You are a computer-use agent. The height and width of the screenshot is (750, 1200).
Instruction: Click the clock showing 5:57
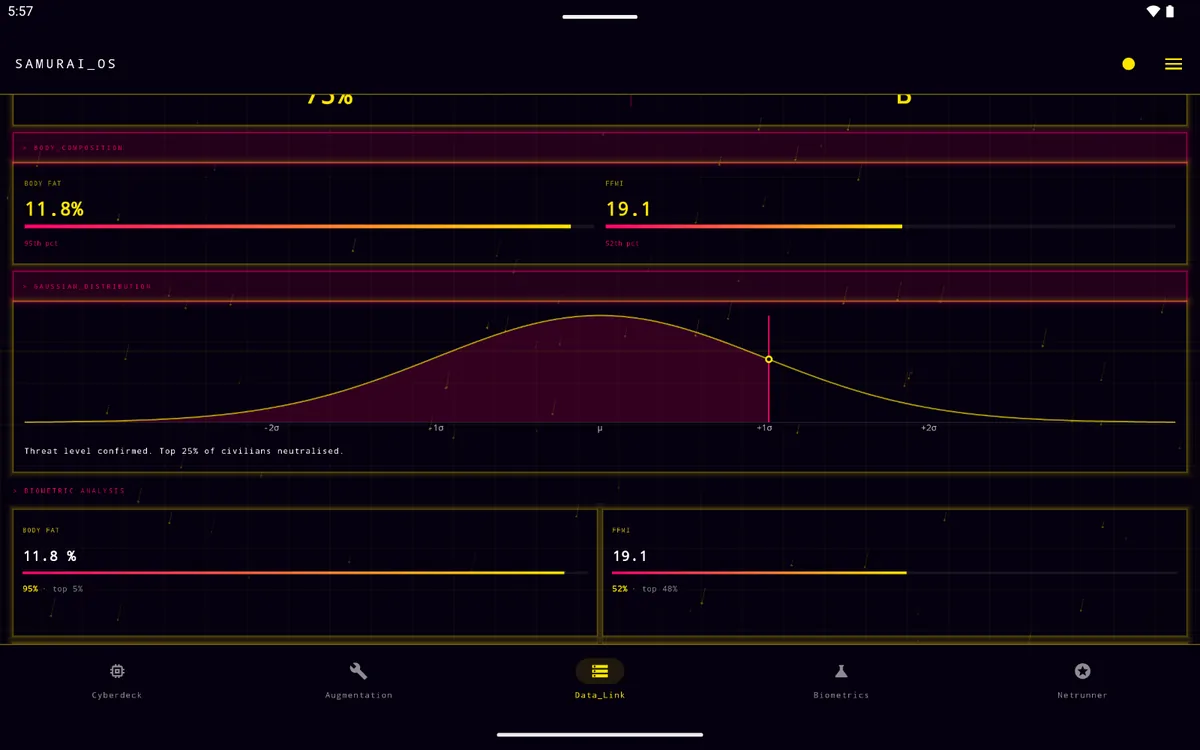click(x=21, y=11)
